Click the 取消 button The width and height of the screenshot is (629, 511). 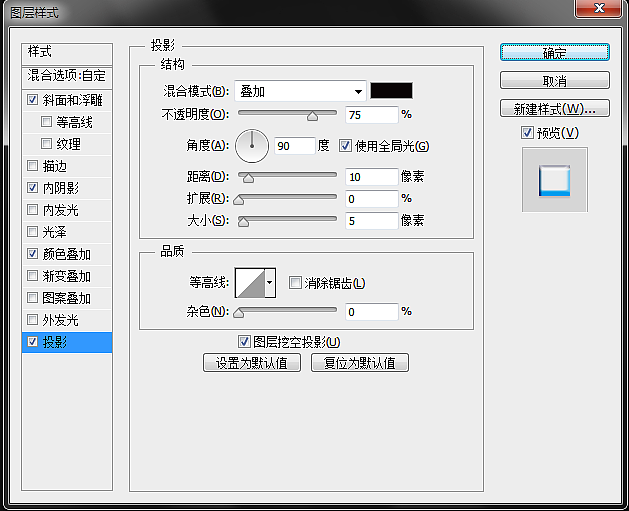click(x=555, y=81)
